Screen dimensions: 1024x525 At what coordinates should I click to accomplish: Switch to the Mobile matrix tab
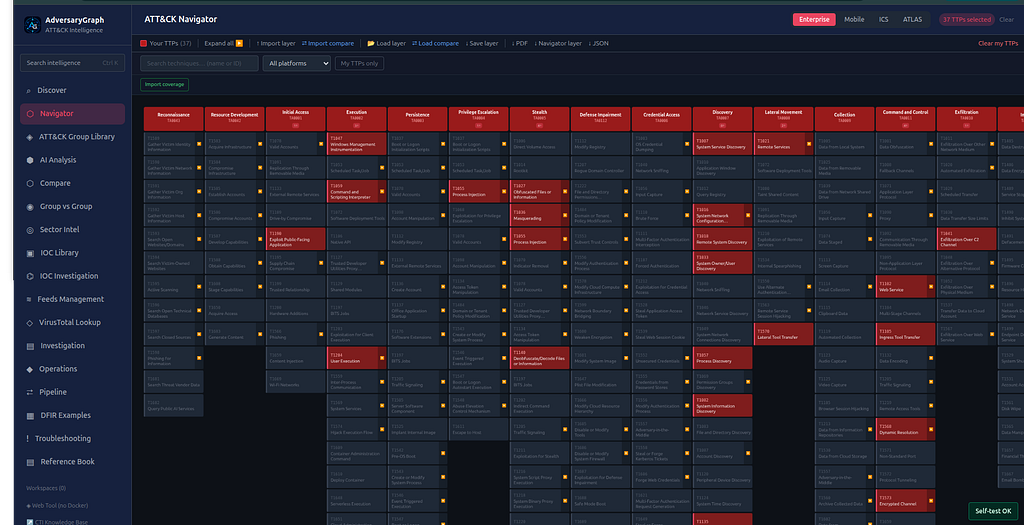point(854,20)
